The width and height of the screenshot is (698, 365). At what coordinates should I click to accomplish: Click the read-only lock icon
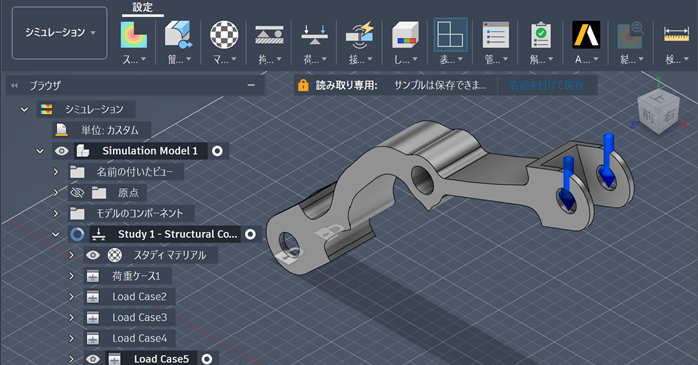tap(303, 85)
